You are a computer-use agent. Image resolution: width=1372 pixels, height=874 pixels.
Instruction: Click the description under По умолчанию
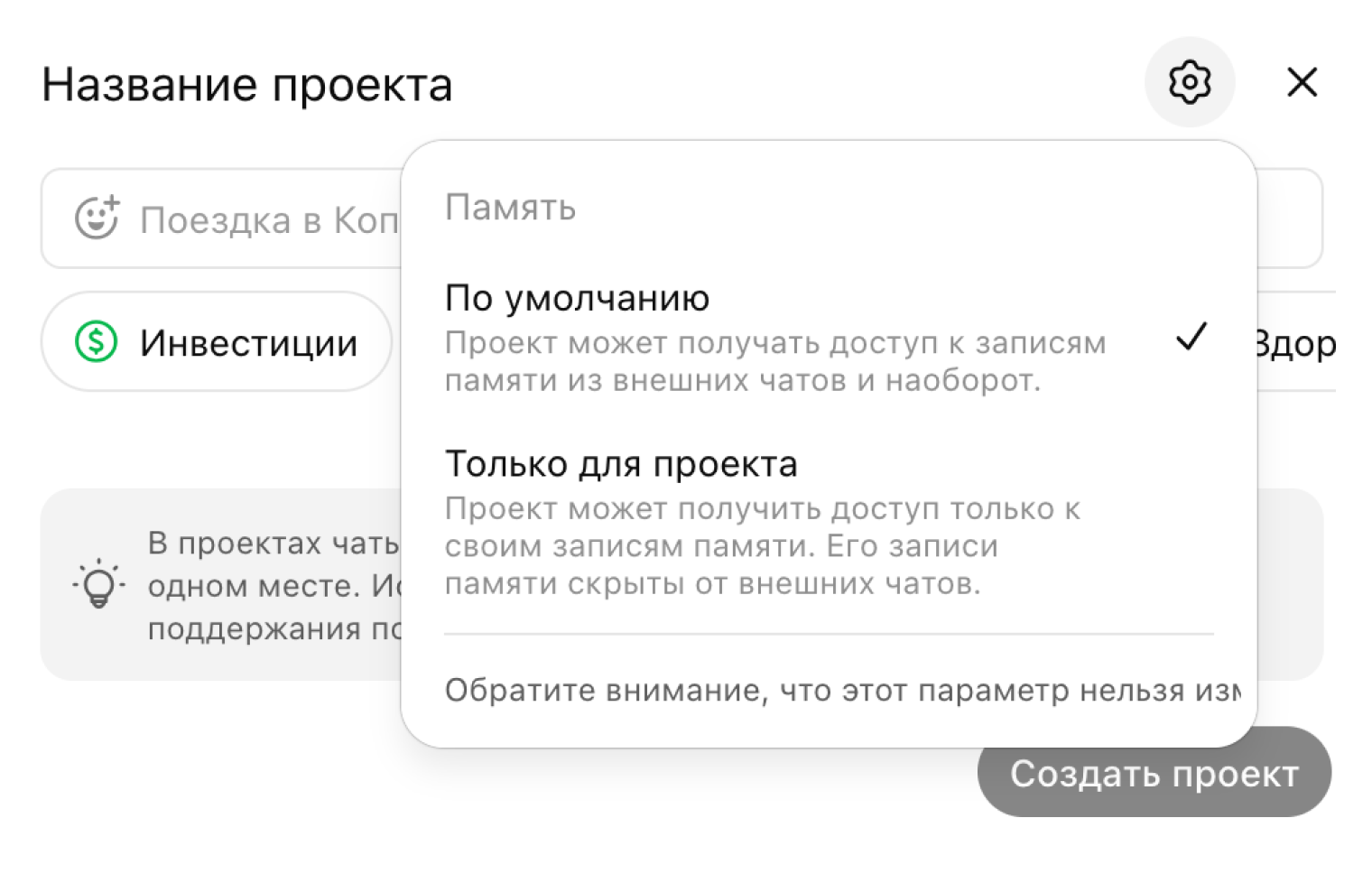774,362
